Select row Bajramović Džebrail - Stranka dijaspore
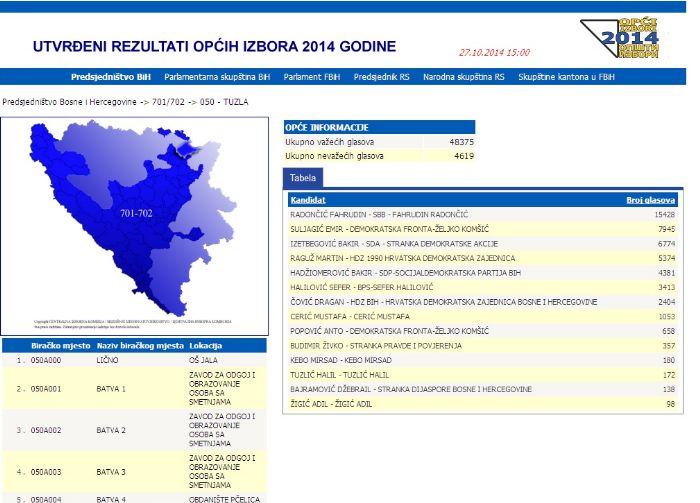Screen dimensions: 700x503 pyautogui.click(x=483, y=389)
